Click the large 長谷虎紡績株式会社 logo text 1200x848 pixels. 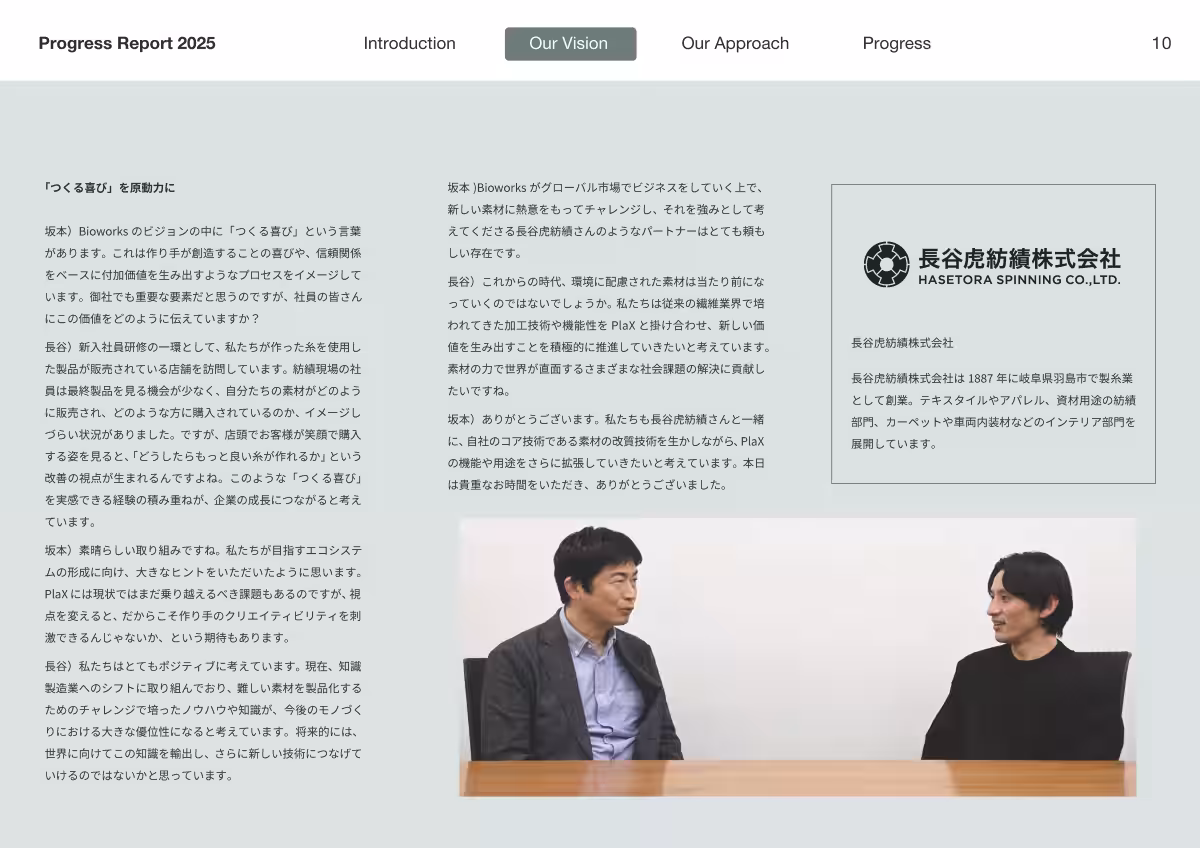pyautogui.click(x=1019, y=258)
